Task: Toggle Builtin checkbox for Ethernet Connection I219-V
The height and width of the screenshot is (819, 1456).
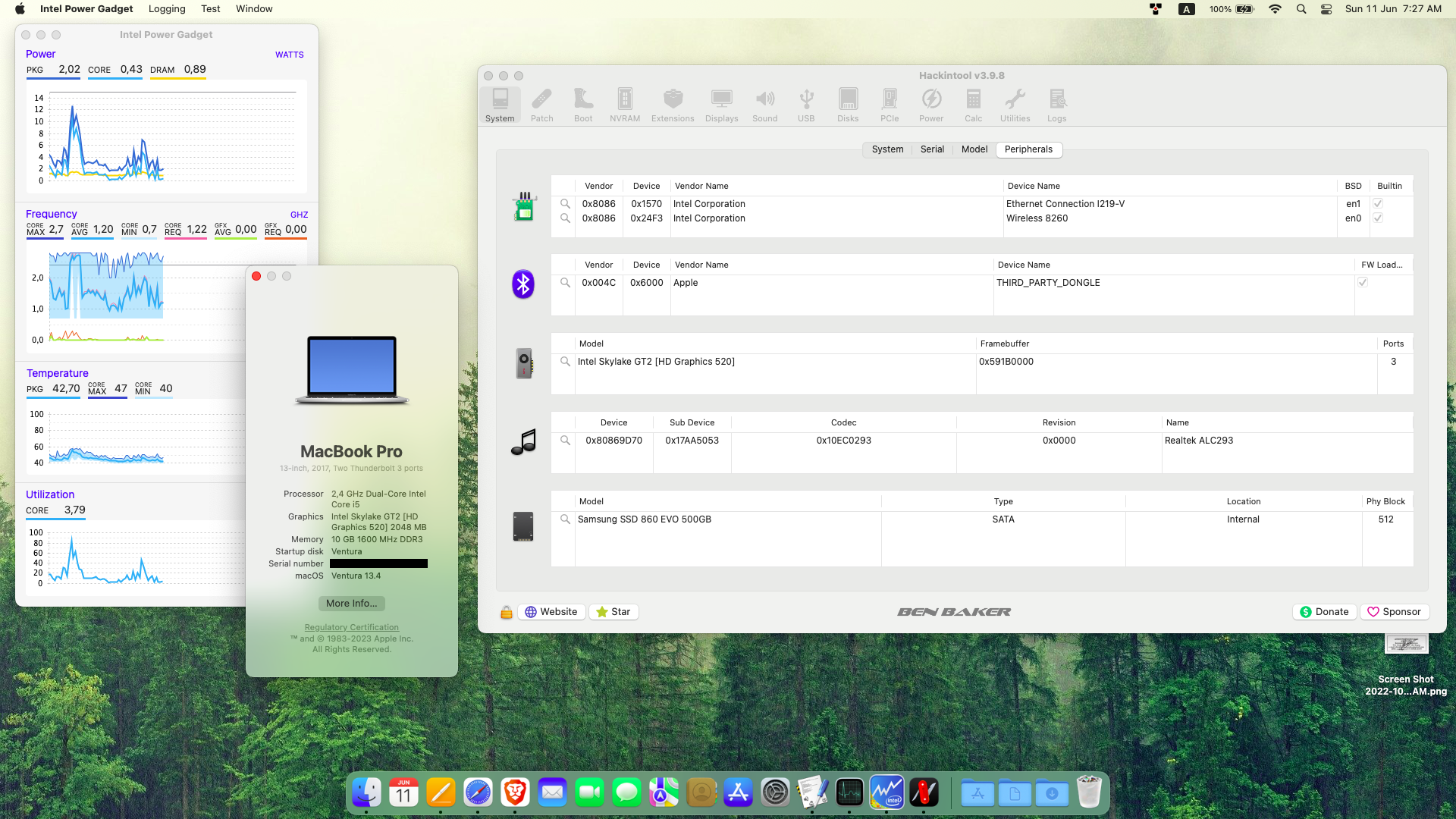Action: 1378,204
